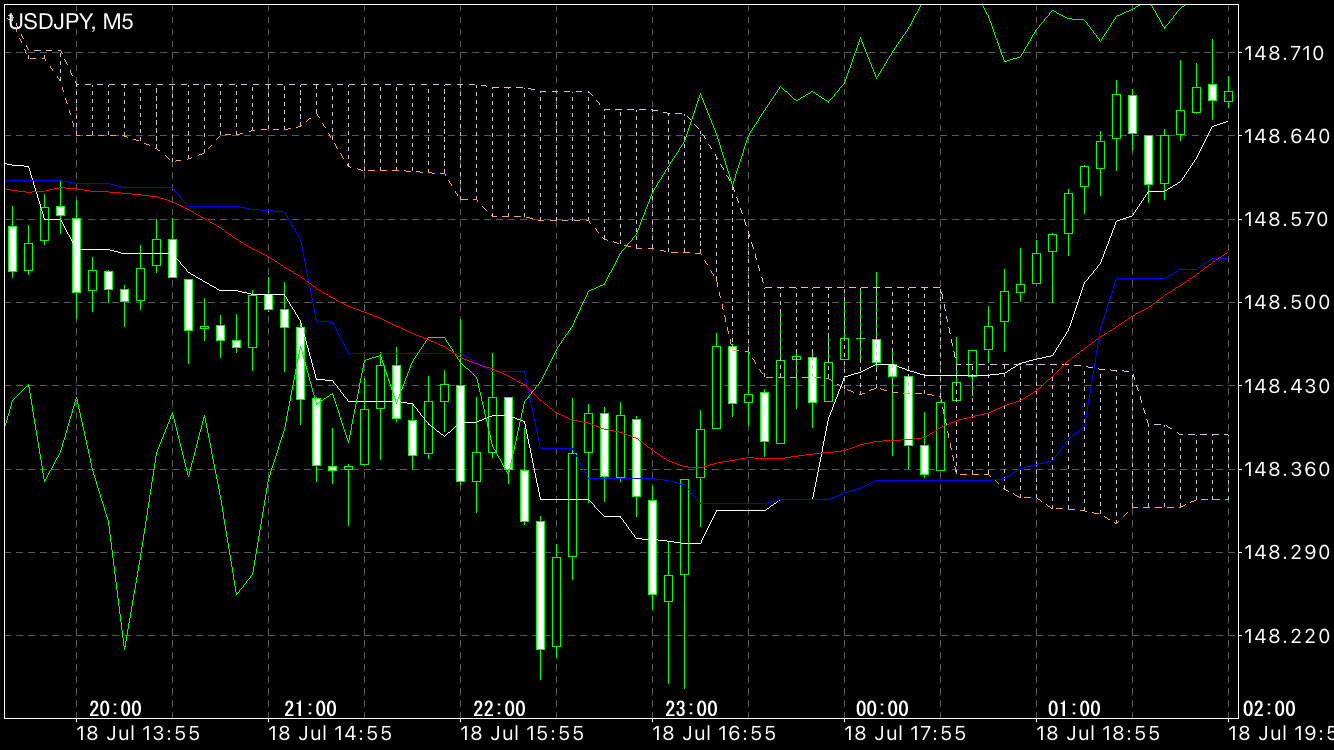Select the 18 Jul 15:55 date label
The image size is (1334, 750).
point(523,733)
